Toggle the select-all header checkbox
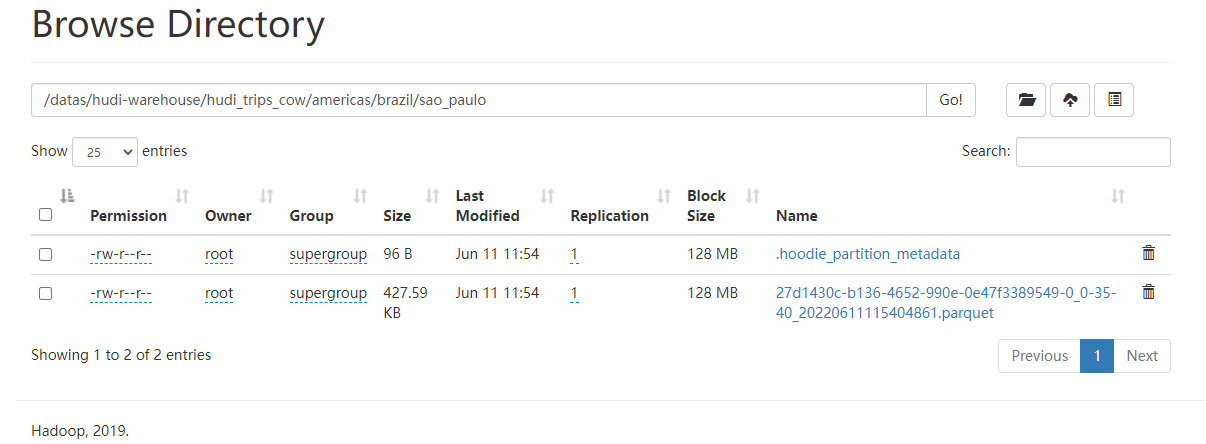Viewport: 1206px width, 444px height. click(x=45, y=214)
